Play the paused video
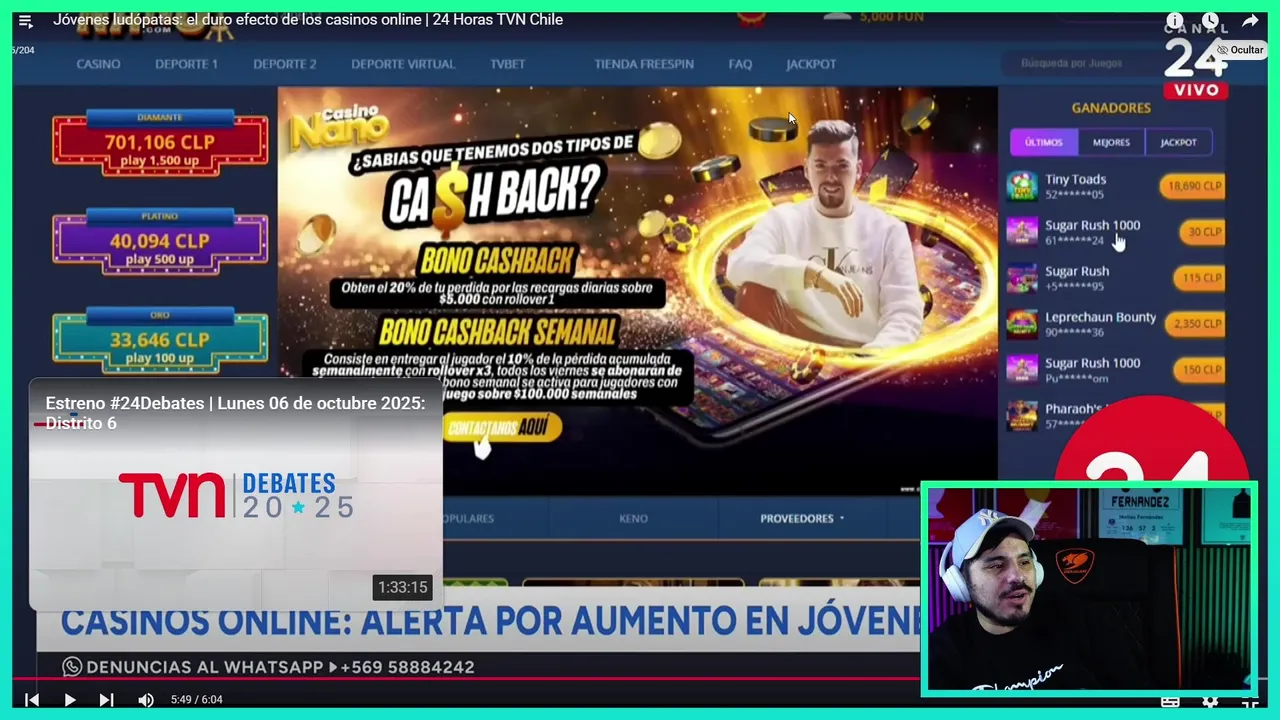 click(69, 700)
